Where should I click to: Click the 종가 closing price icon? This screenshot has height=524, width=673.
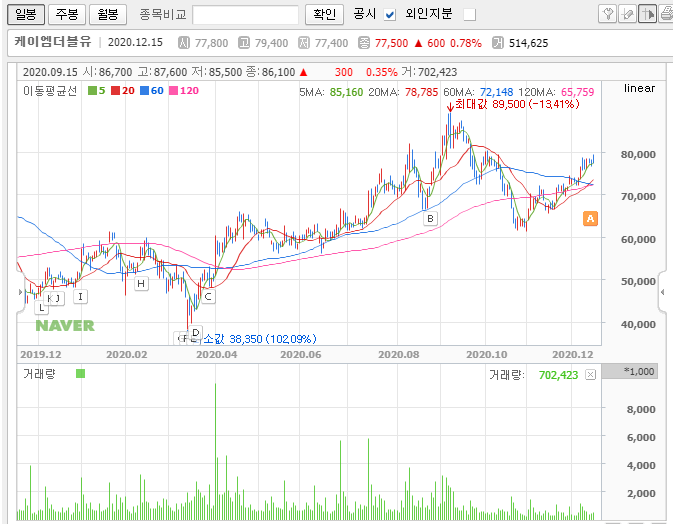[364, 42]
